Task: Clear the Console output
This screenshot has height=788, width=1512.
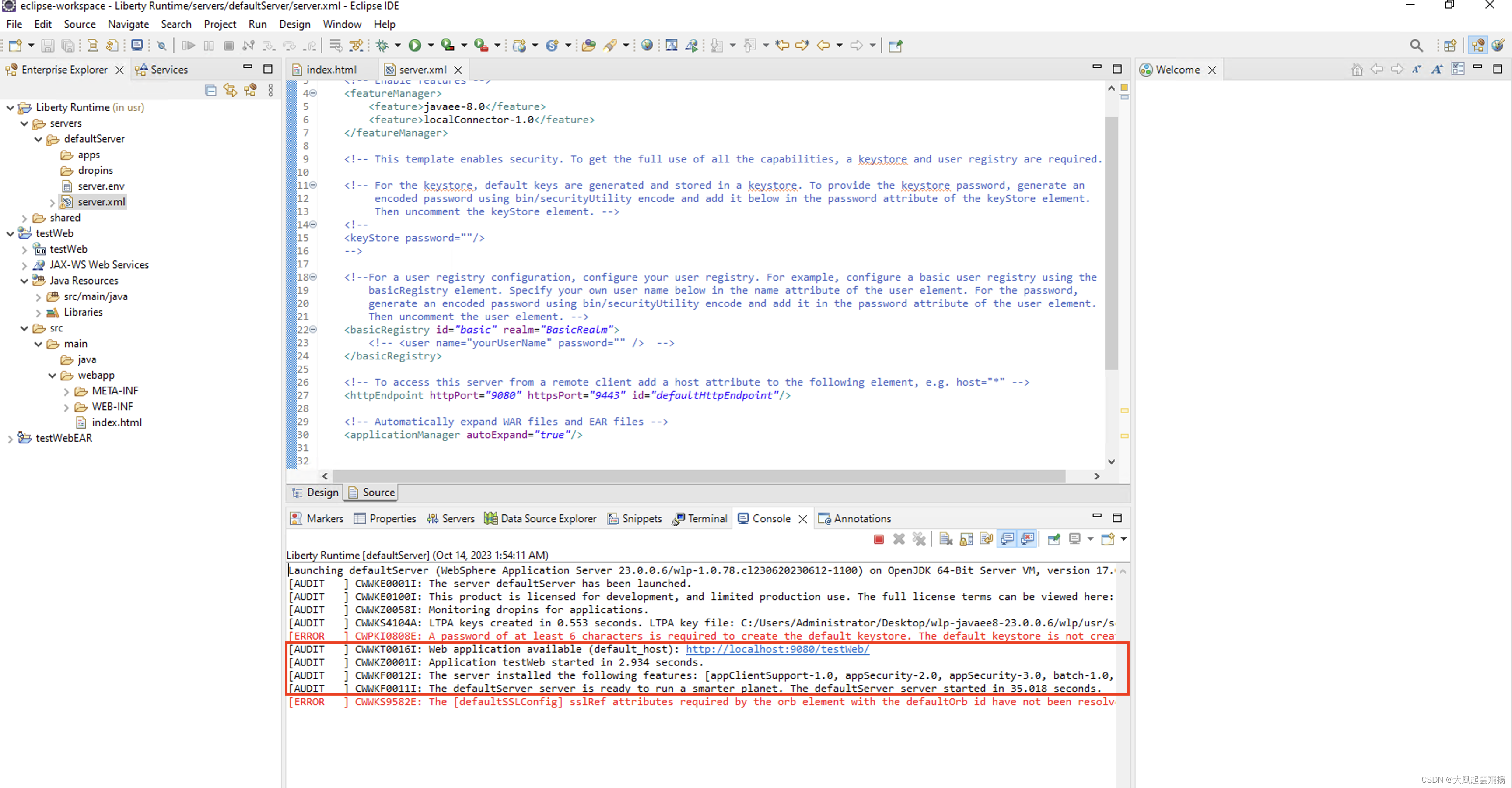Action: pyautogui.click(x=945, y=539)
